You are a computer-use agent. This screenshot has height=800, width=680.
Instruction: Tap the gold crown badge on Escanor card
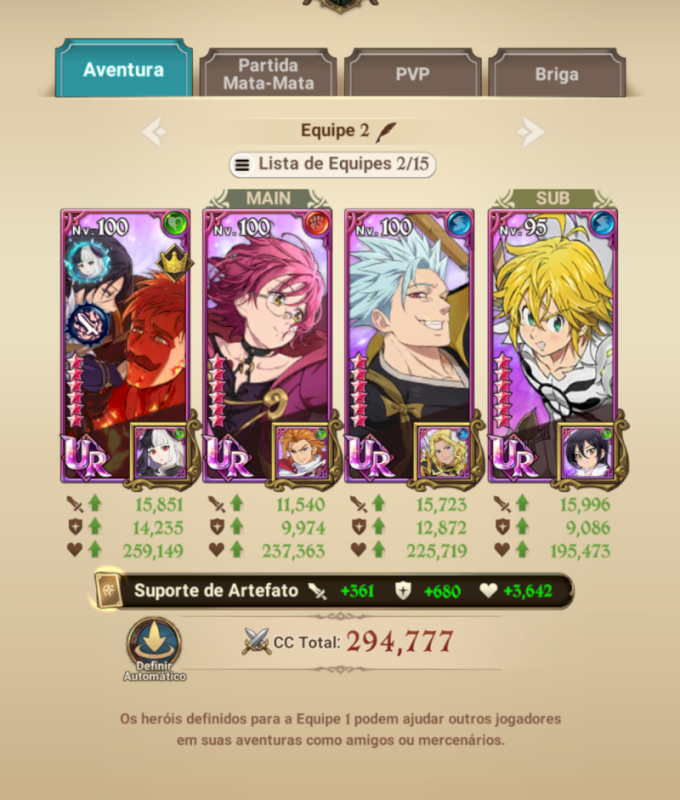coord(174,263)
